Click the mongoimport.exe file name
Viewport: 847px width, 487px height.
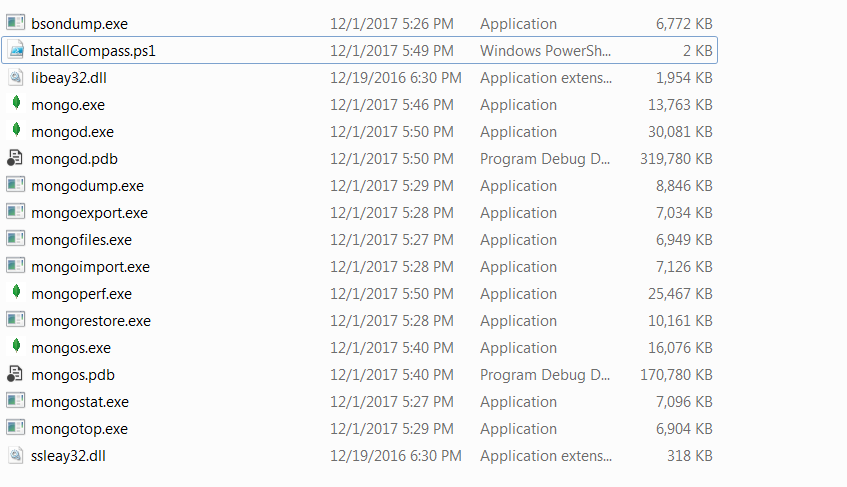90,266
